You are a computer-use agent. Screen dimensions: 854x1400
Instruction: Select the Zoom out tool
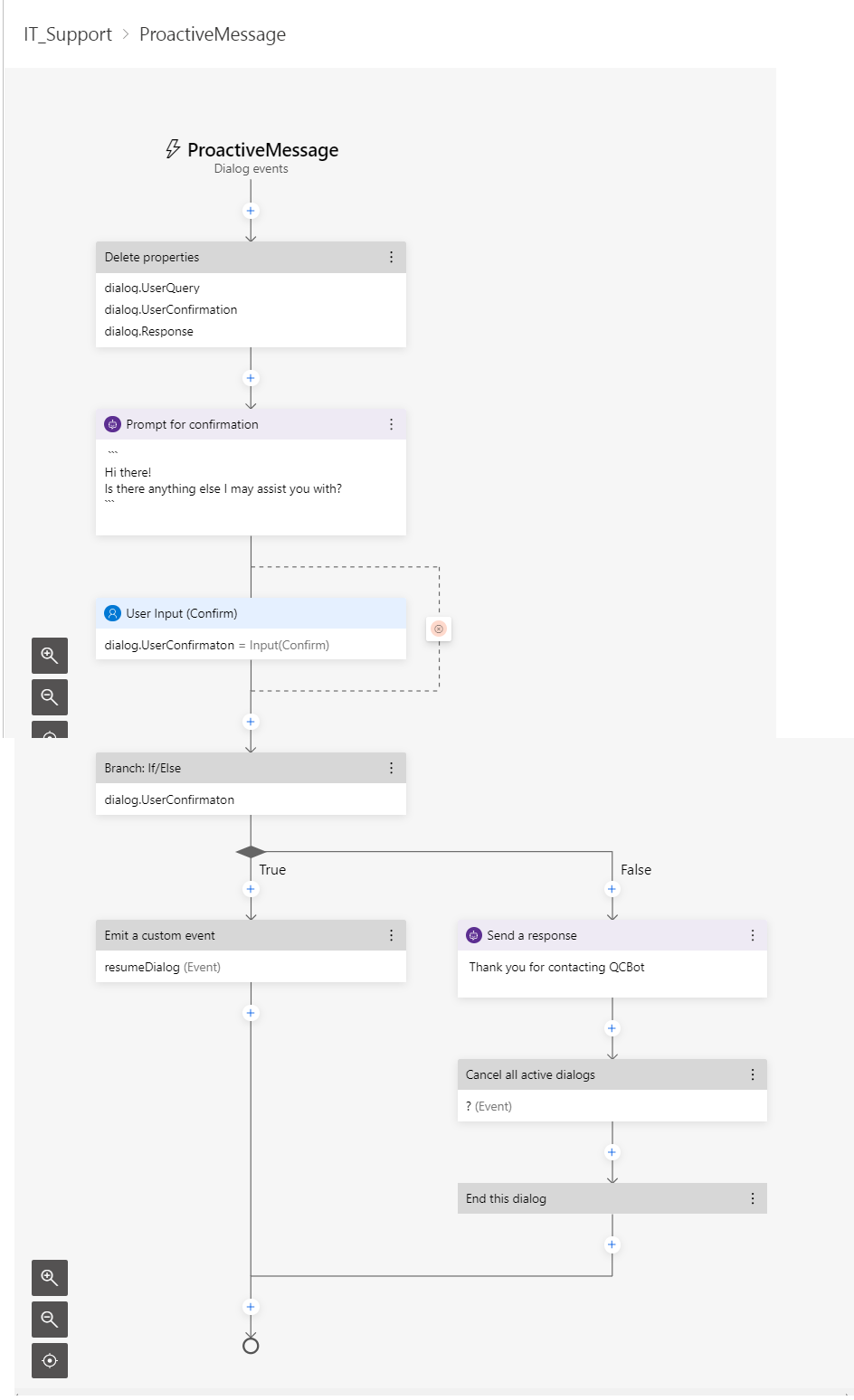pos(50,1320)
